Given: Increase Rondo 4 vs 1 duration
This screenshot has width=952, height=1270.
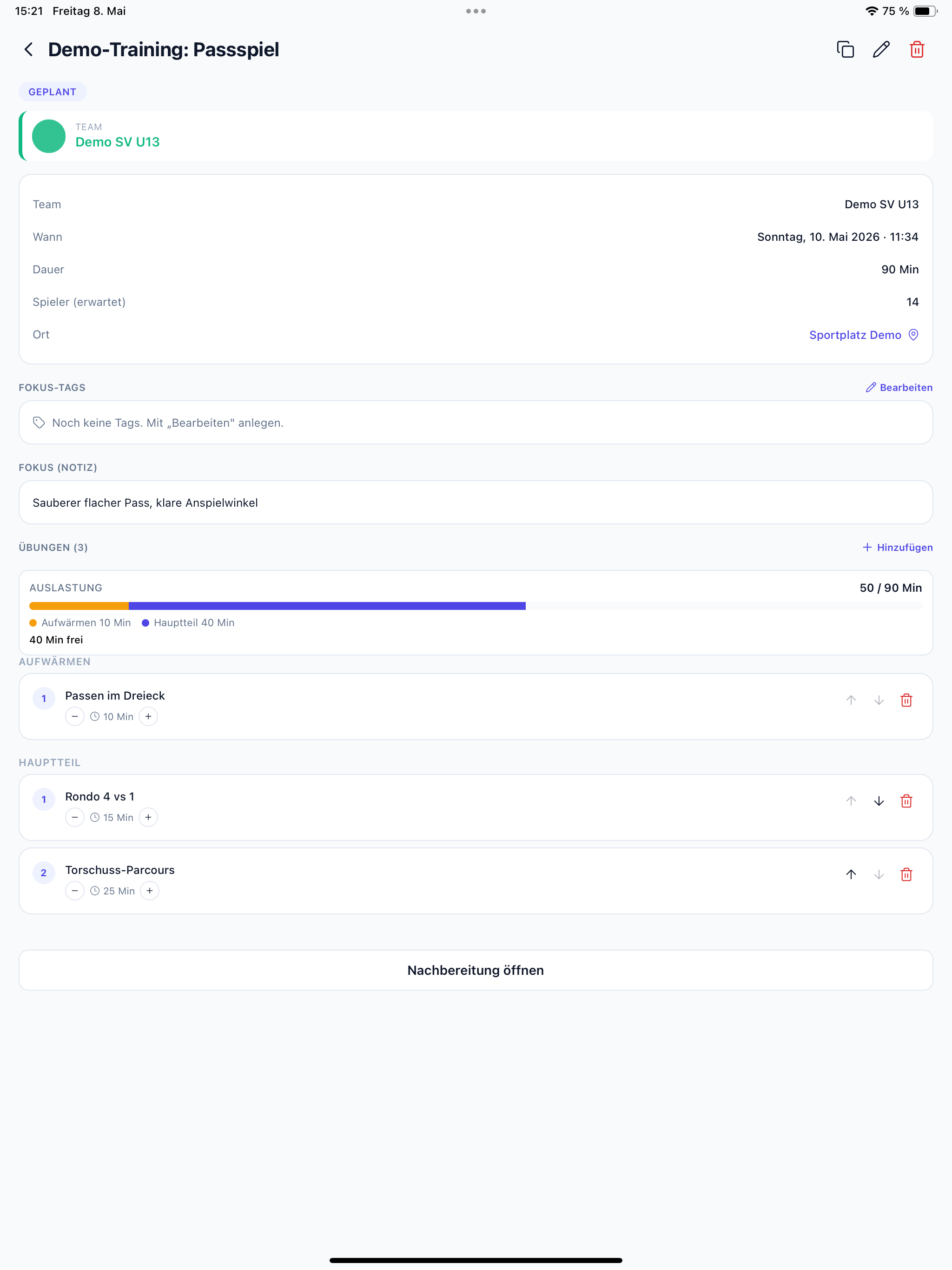Looking at the screenshot, I should click(148, 818).
